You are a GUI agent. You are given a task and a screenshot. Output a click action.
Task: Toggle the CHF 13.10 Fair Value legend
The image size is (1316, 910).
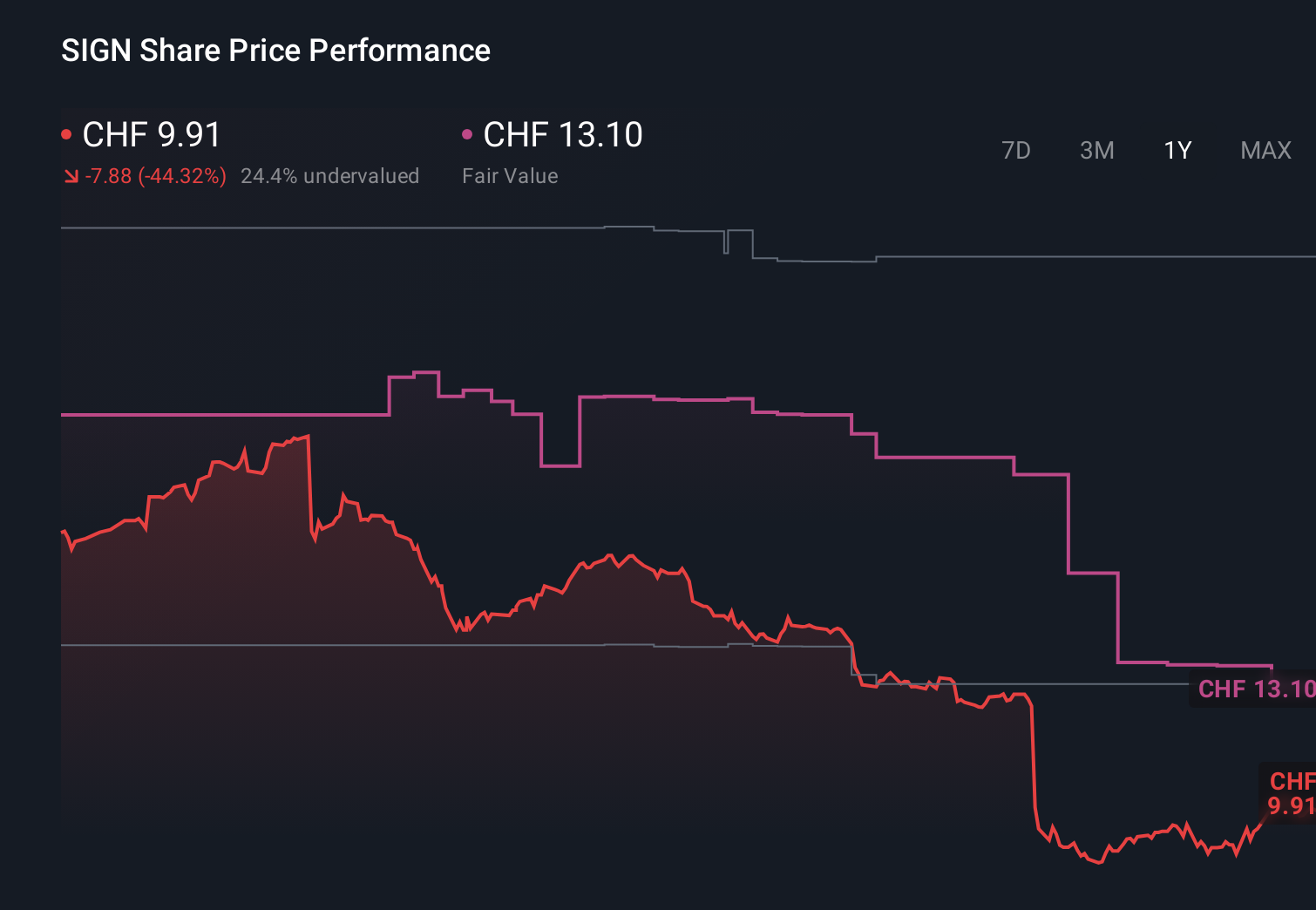[x=562, y=135]
